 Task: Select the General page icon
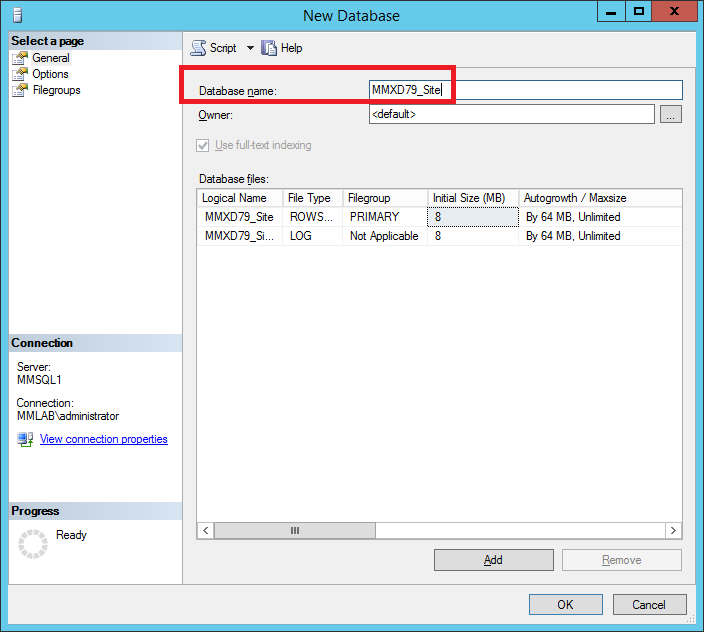click(20, 58)
